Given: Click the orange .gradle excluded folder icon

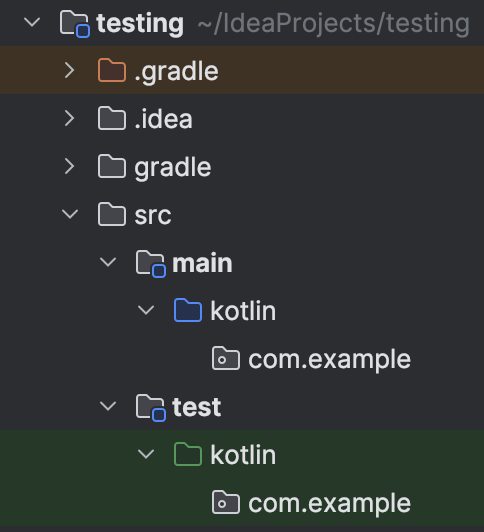Looking at the screenshot, I should tap(112, 70).
